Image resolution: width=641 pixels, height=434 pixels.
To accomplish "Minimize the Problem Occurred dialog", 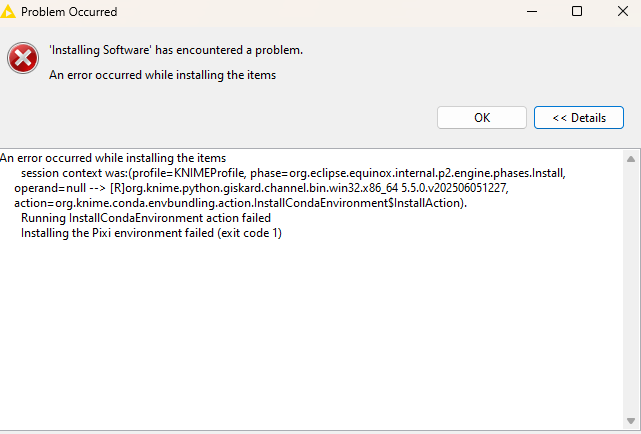I will pyautogui.click(x=532, y=11).
